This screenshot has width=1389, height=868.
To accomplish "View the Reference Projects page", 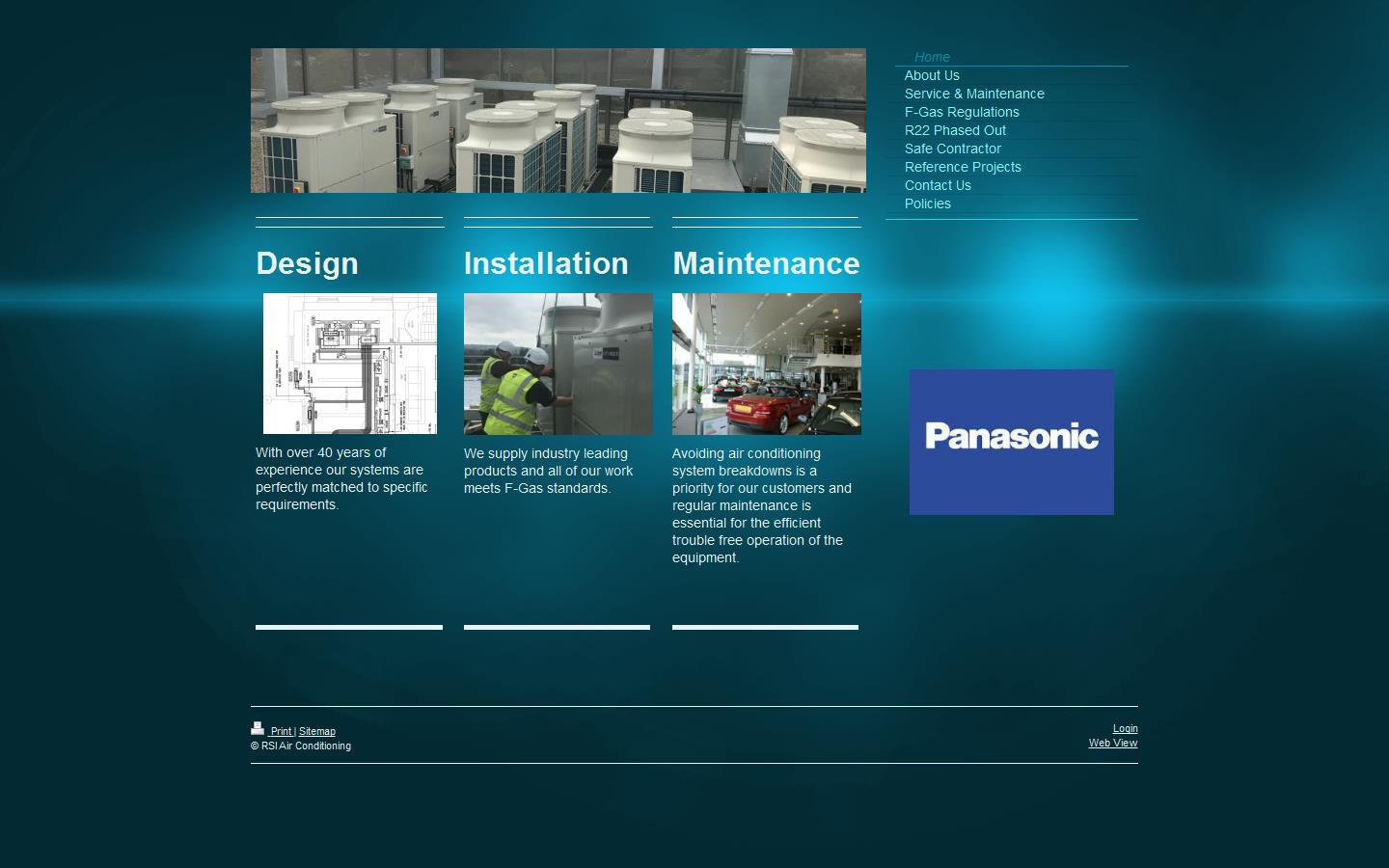I will coord(963,167).
